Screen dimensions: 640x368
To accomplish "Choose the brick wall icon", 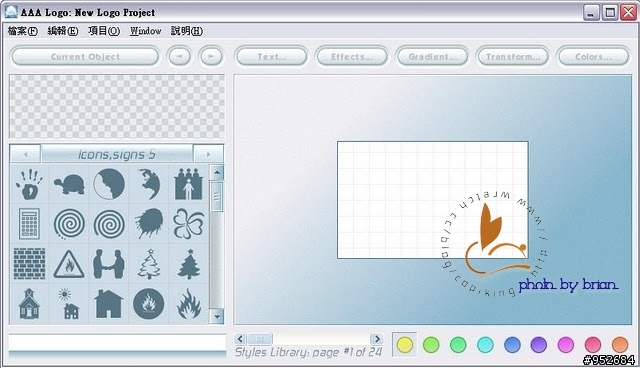I will [29, 264].
